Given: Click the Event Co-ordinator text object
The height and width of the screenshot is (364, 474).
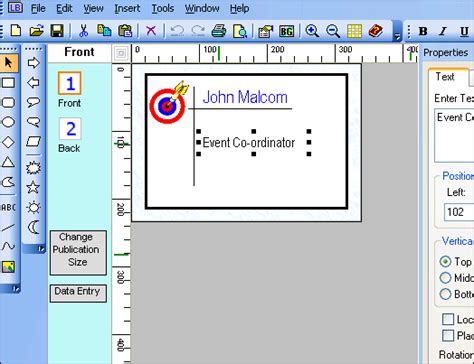Looking at the screenshot, I should pos(249,143).
